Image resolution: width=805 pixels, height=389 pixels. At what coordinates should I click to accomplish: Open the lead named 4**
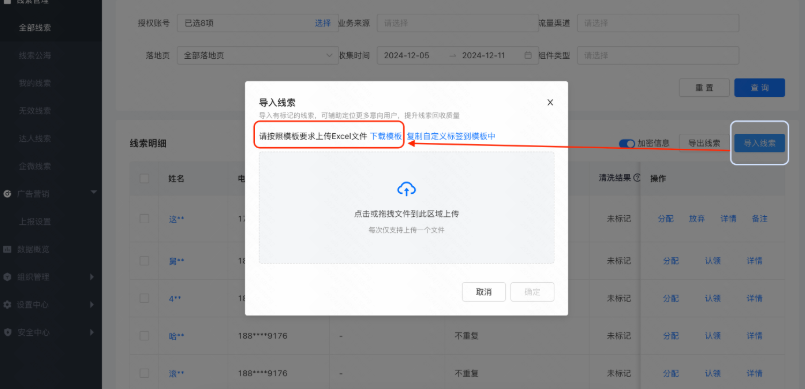click(x=175, y=298)
